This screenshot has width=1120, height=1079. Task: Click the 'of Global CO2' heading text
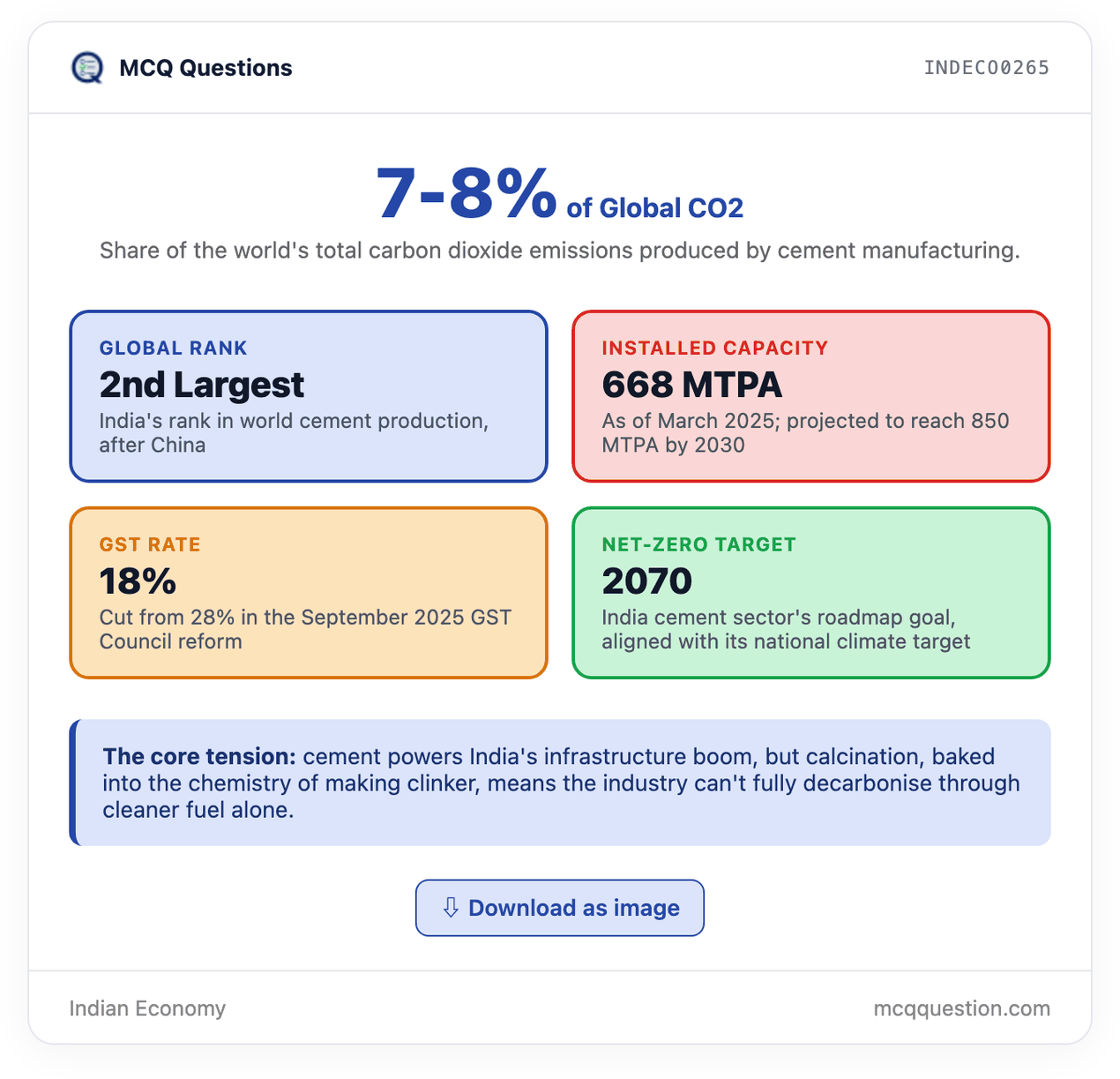655,208
